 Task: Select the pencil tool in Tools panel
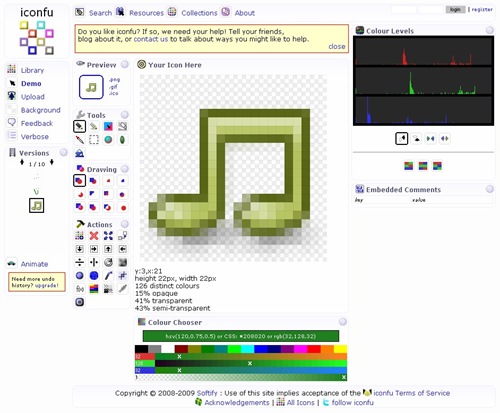click(79, 127)
